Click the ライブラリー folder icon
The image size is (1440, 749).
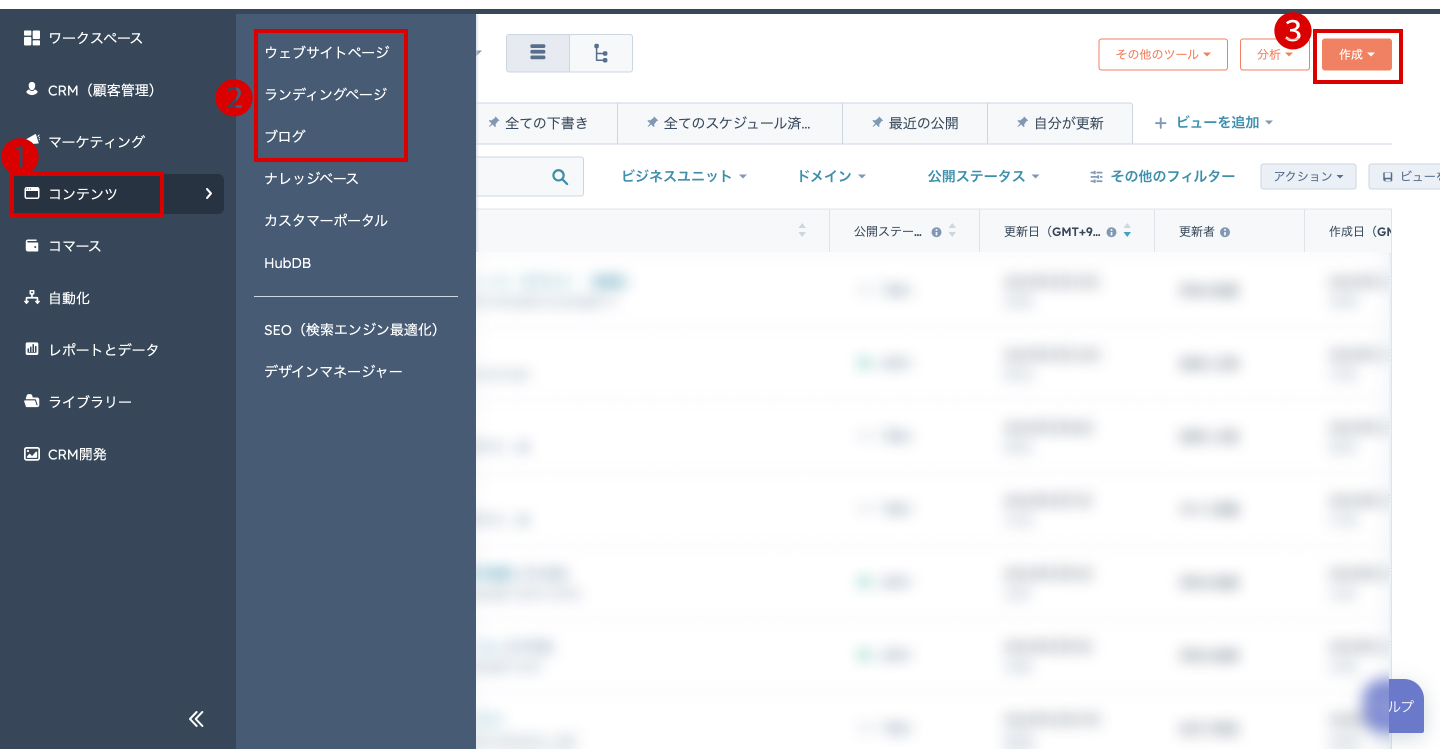(x=32, y=402)
